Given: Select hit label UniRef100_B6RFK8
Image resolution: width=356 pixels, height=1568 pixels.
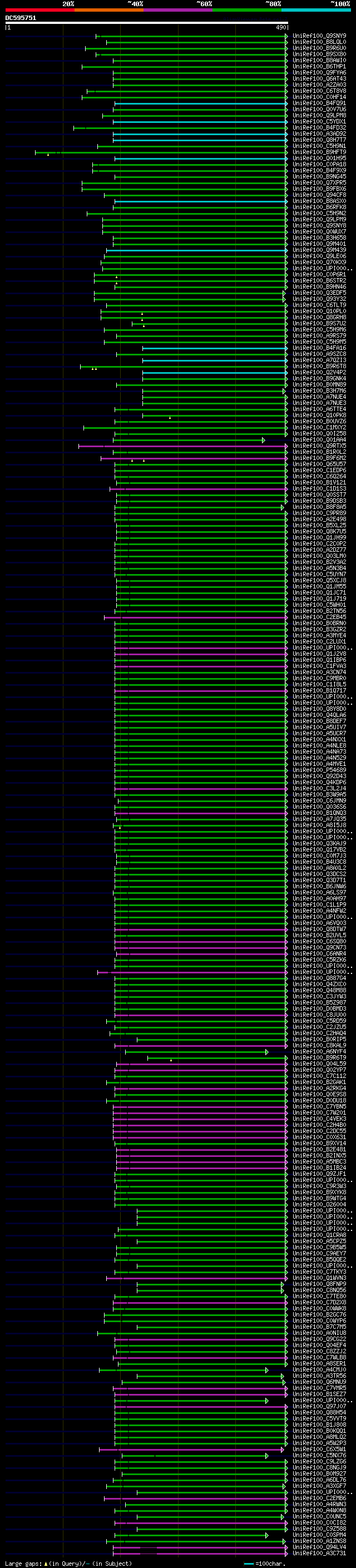Looking at the screenshot, I should tap(319, 207).
